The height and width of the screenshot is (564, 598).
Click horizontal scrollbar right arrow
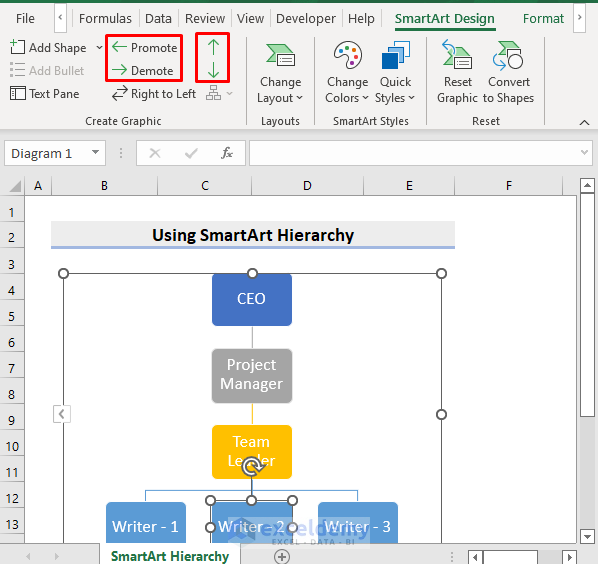(570, 557)
